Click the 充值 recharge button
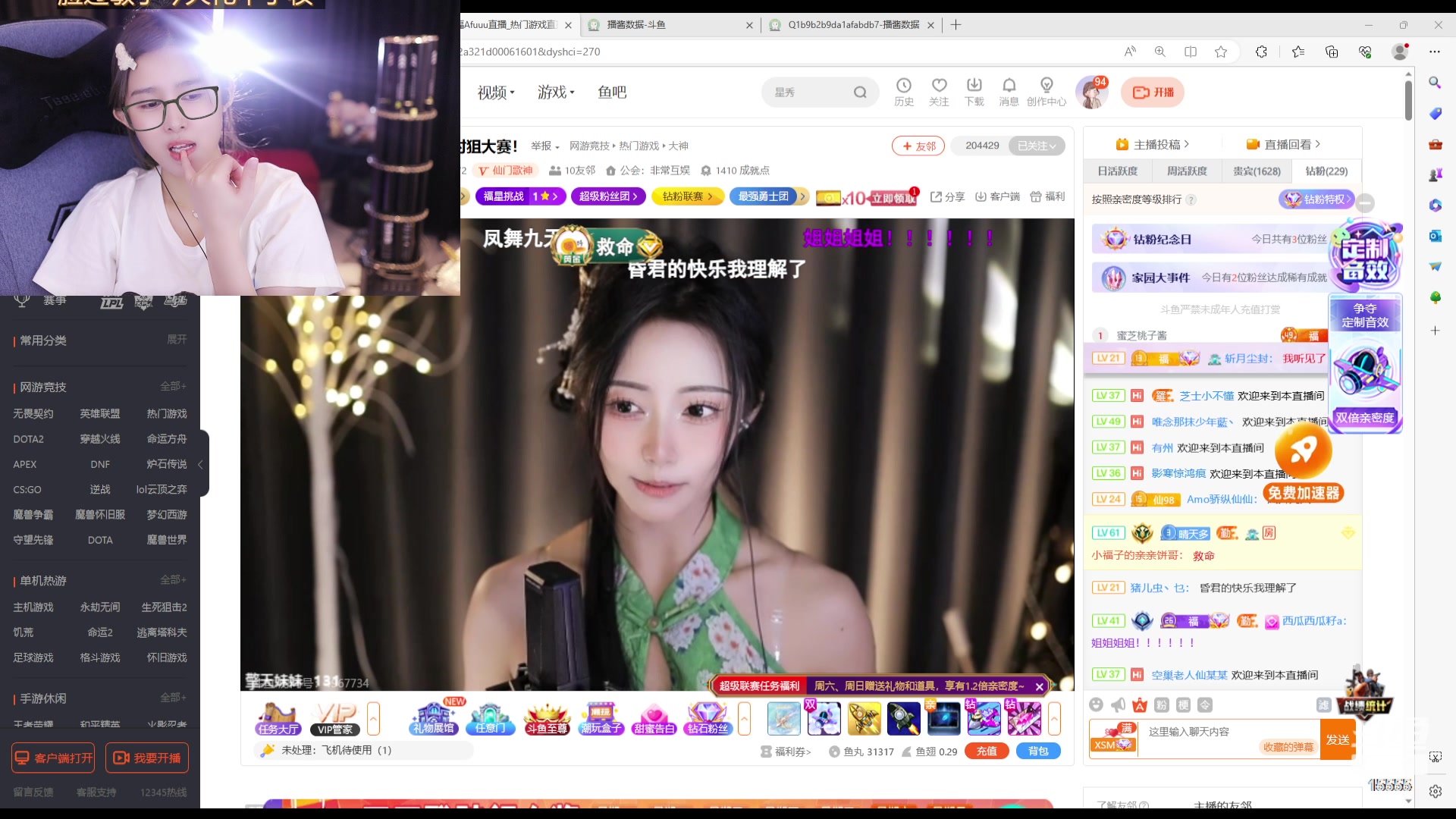 tap(987, 752)
